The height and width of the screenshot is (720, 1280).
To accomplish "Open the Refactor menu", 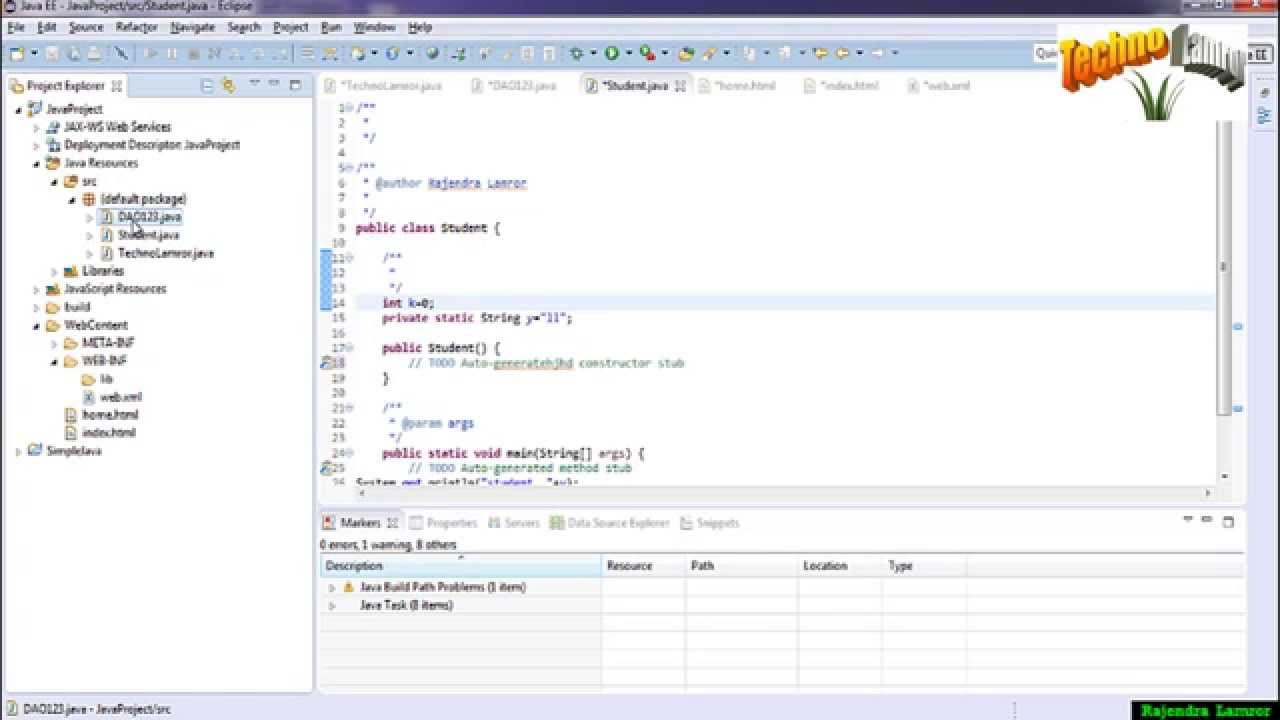I will point(137,27).
